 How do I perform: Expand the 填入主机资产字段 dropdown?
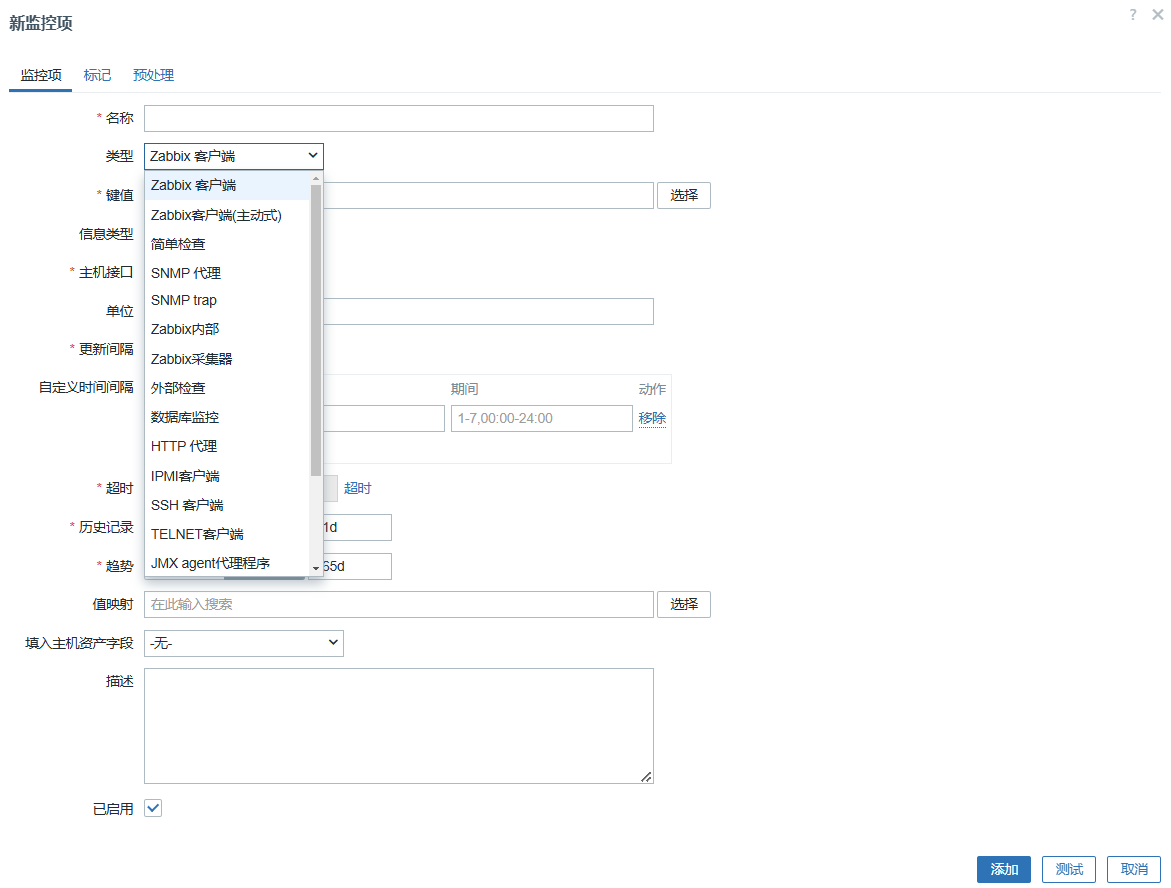tap(244, 644)
